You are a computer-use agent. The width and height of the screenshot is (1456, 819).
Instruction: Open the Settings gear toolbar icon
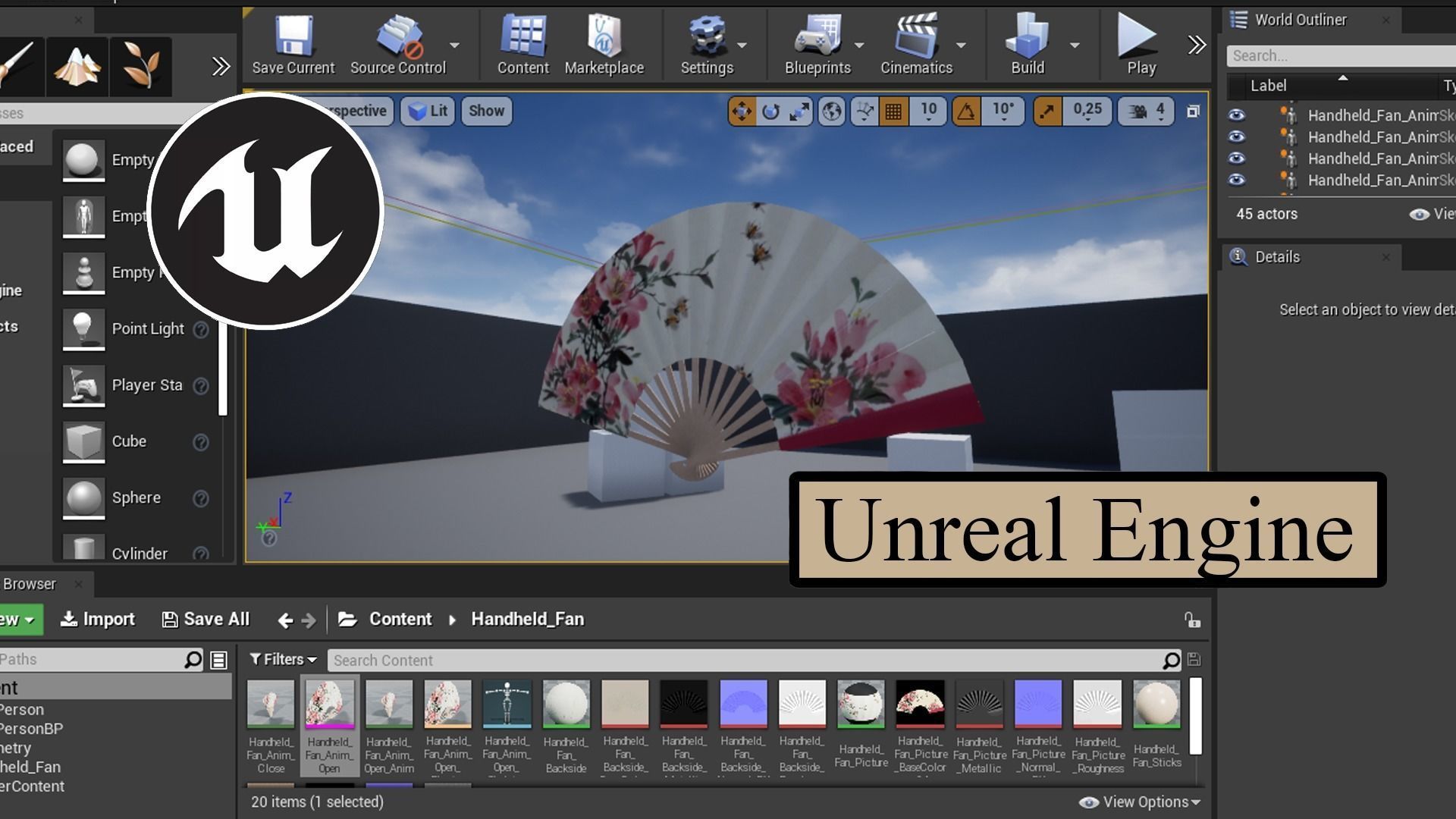click(707, 36)
